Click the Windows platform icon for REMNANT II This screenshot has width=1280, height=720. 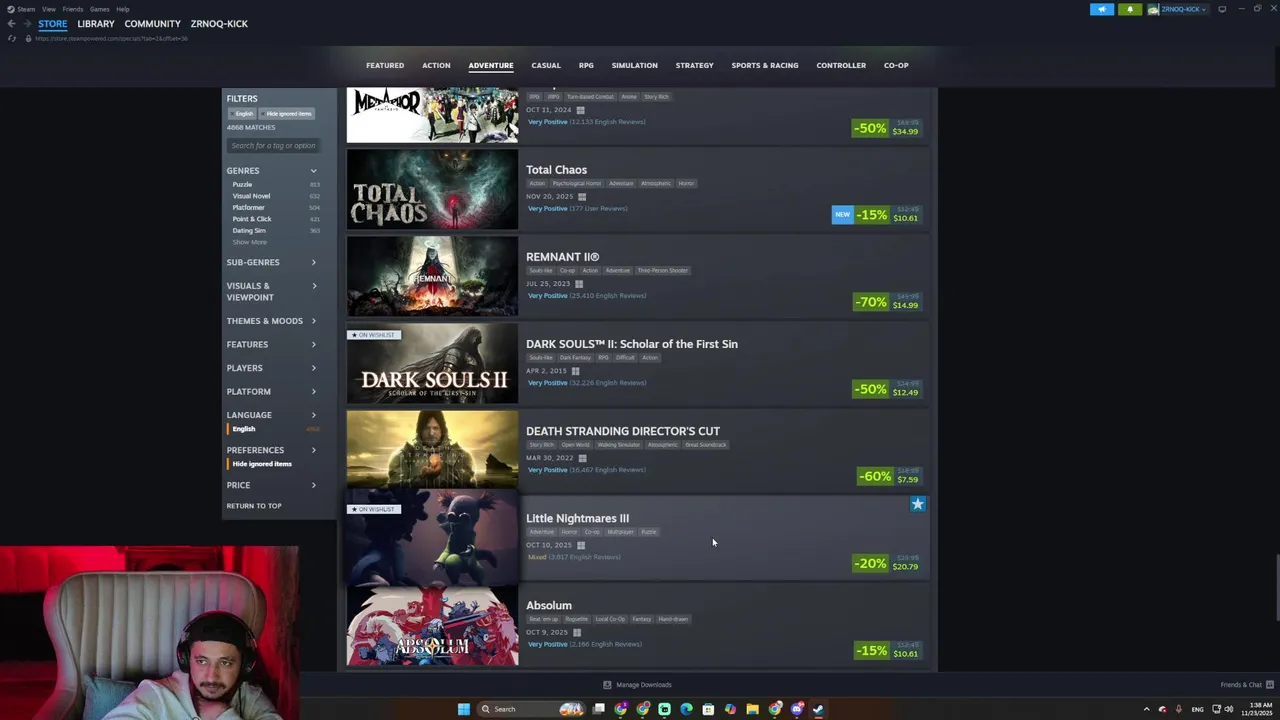(x=578, y=284)
